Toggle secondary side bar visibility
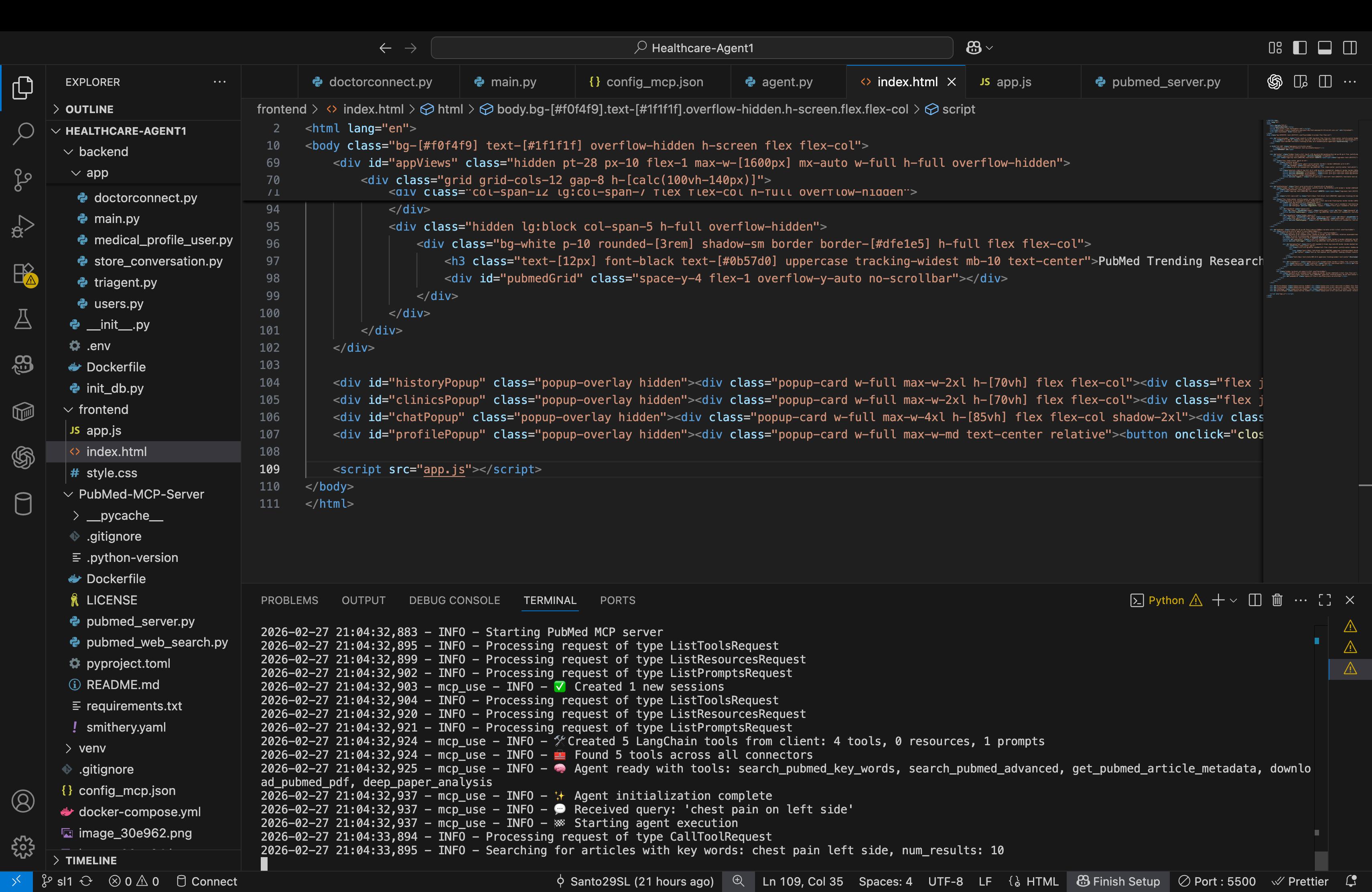The width and height of the screenshot is (1372, 892). tap(1350, 48)
